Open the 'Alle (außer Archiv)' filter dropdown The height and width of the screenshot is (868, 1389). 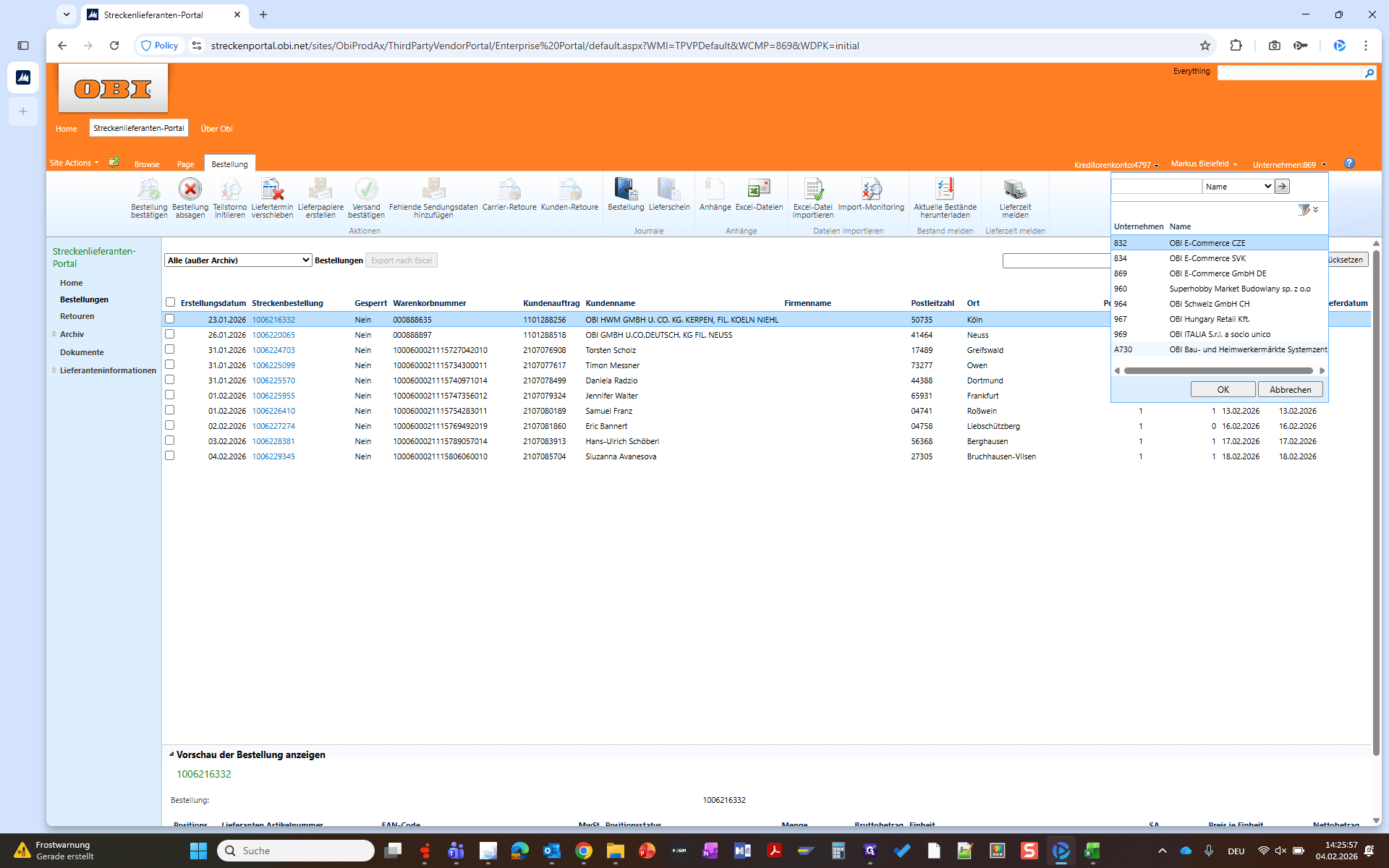[238, 260]
